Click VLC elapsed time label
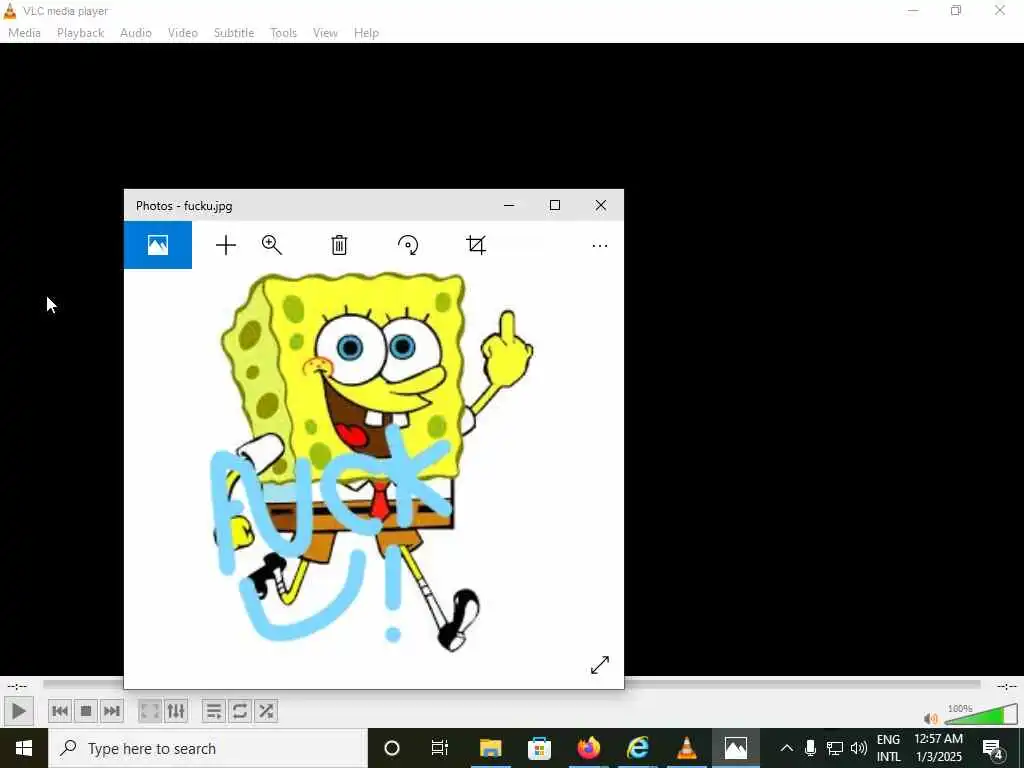Image resolution: width=1024 pixels, height=768 pixels. (18, 686)
